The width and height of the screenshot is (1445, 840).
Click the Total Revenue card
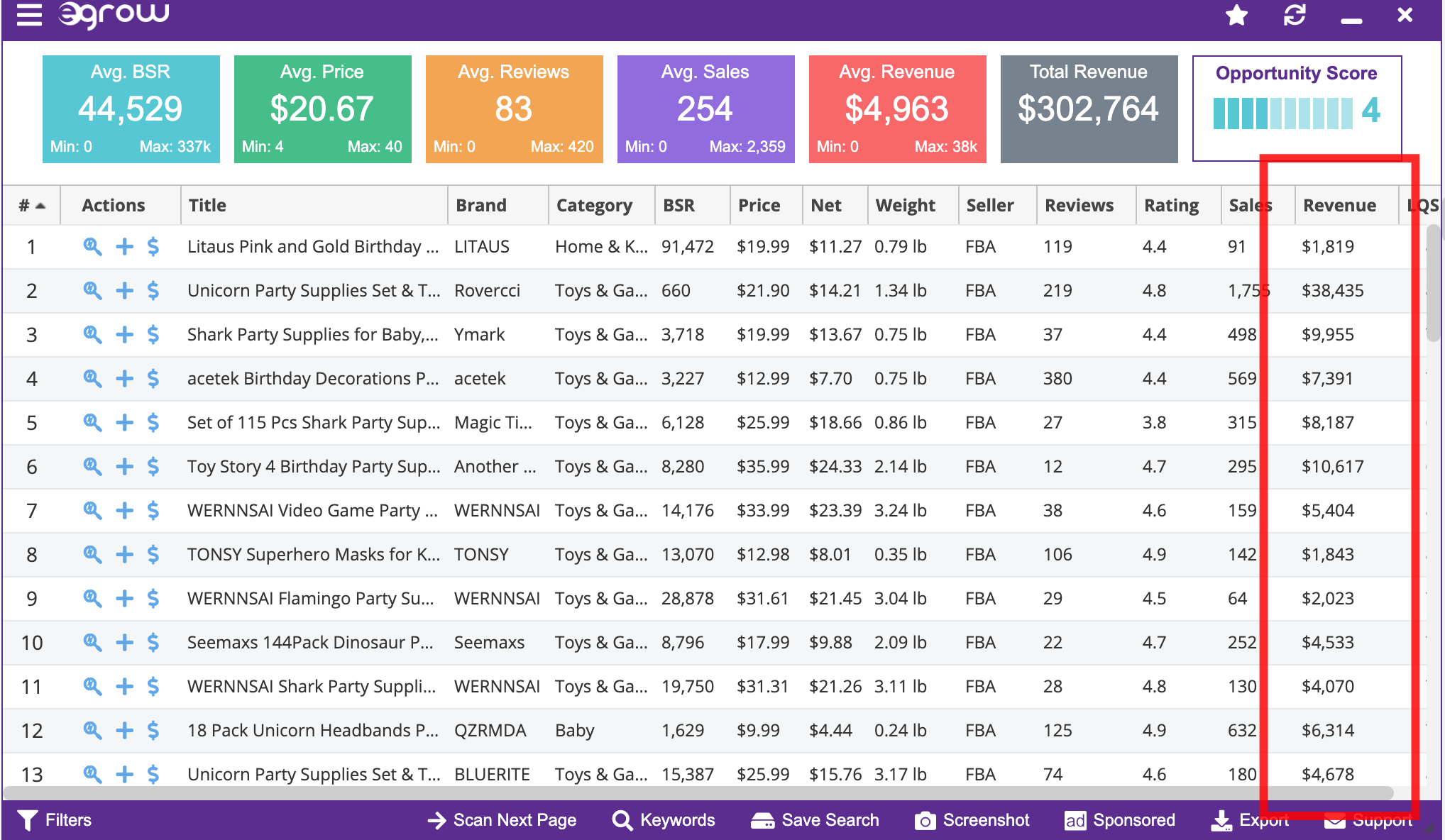click(x=1089, y=109)
